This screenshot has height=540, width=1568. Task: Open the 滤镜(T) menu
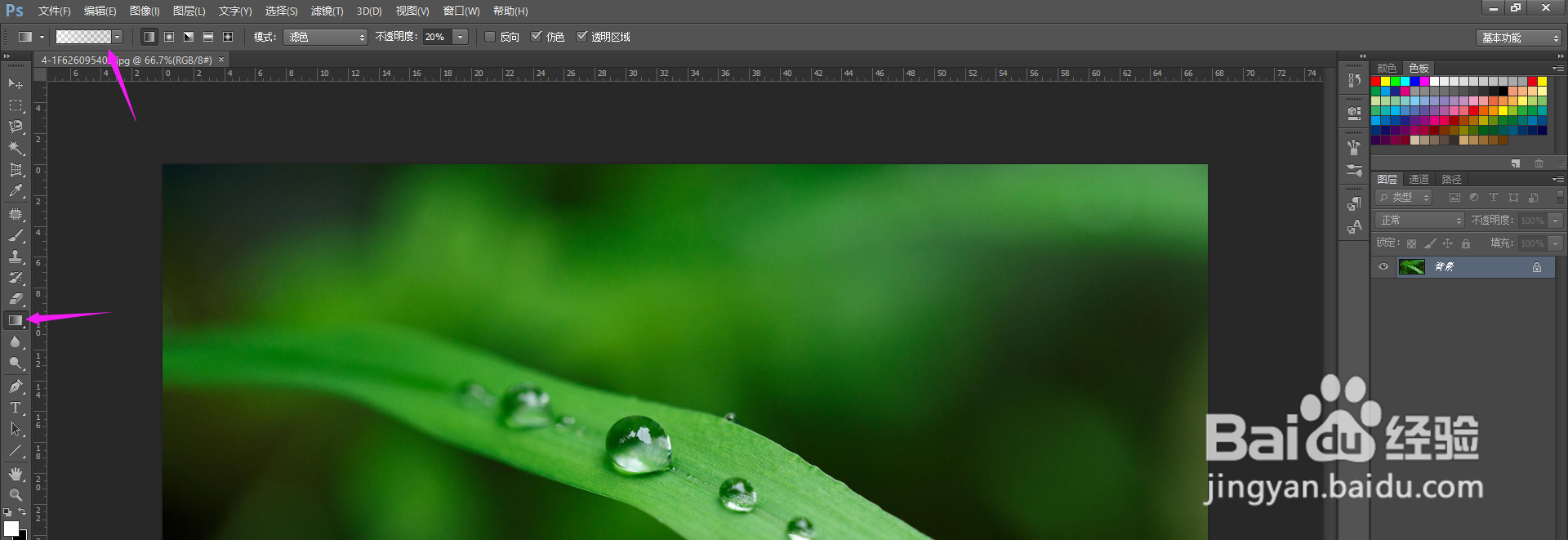point(327,11)
